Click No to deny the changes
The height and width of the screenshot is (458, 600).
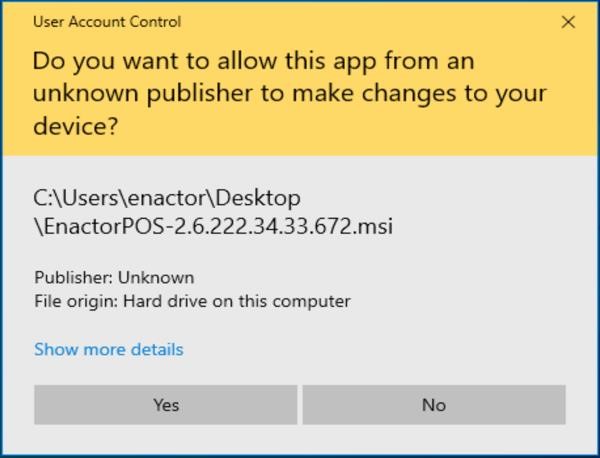pos(433,405)
